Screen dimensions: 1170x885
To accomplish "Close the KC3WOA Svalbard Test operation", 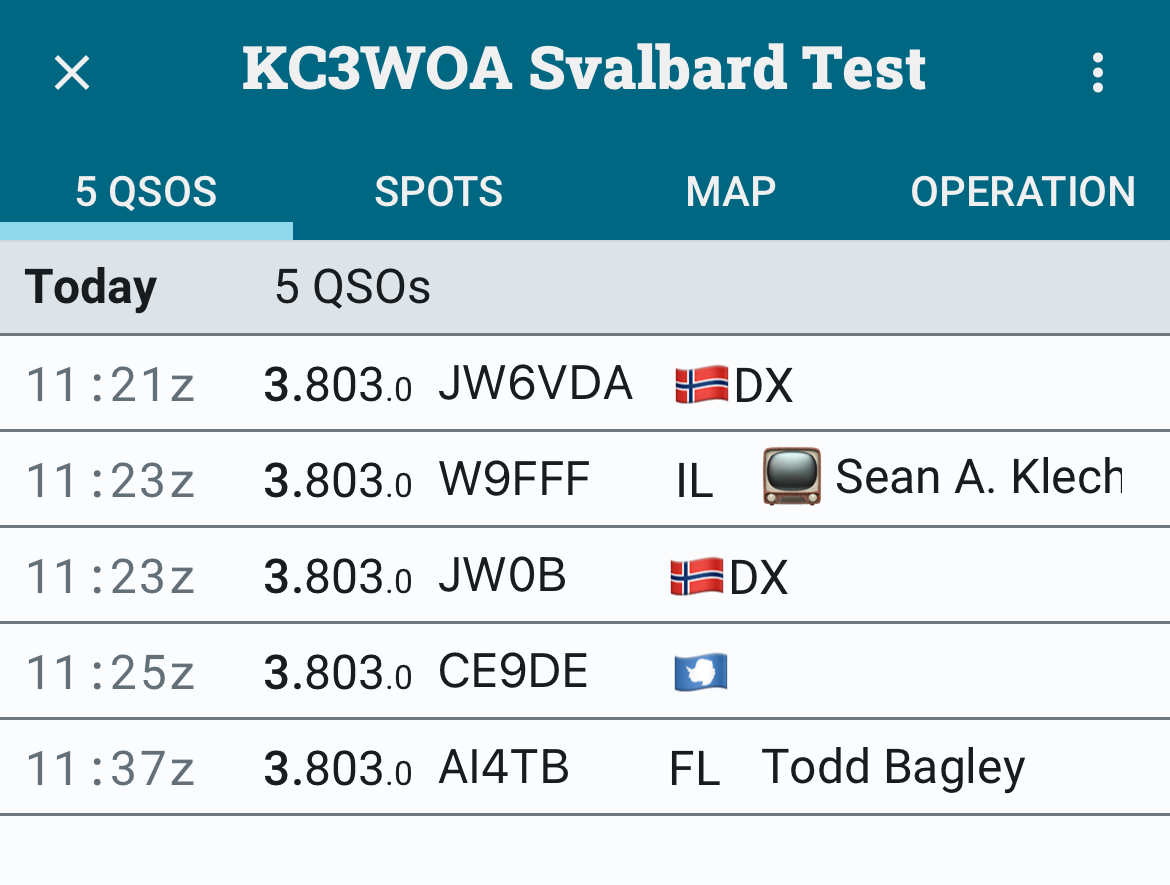I will coord(72,72).
